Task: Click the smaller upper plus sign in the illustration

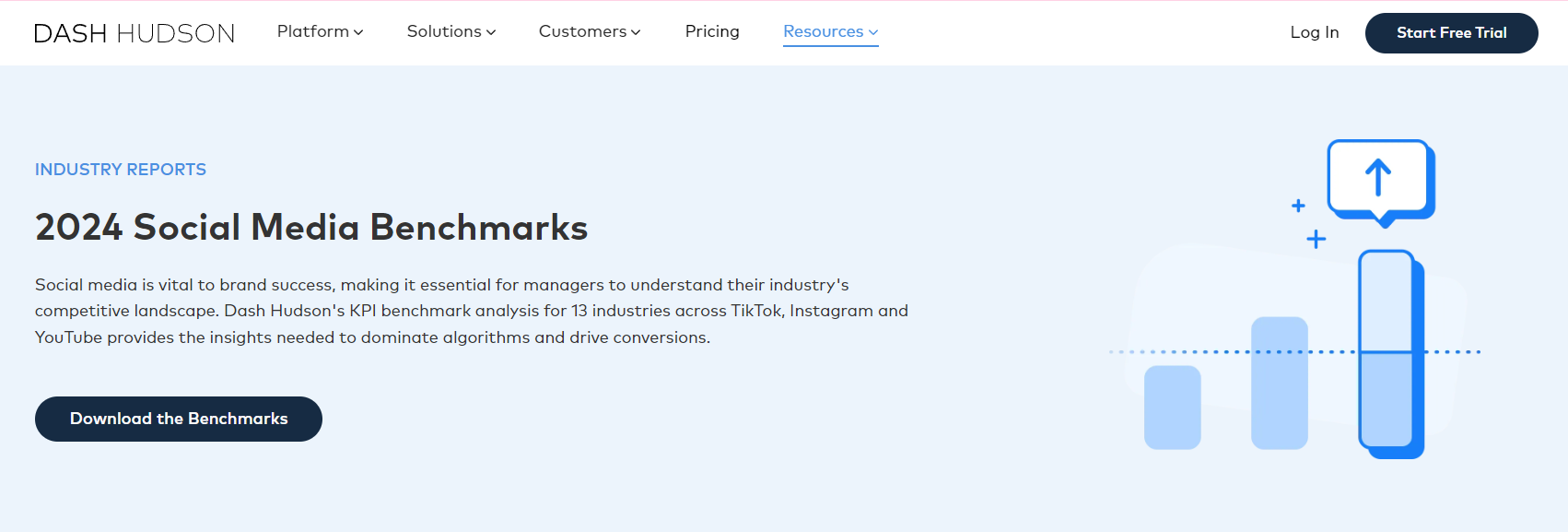Action: click(x=1298, y=206)
